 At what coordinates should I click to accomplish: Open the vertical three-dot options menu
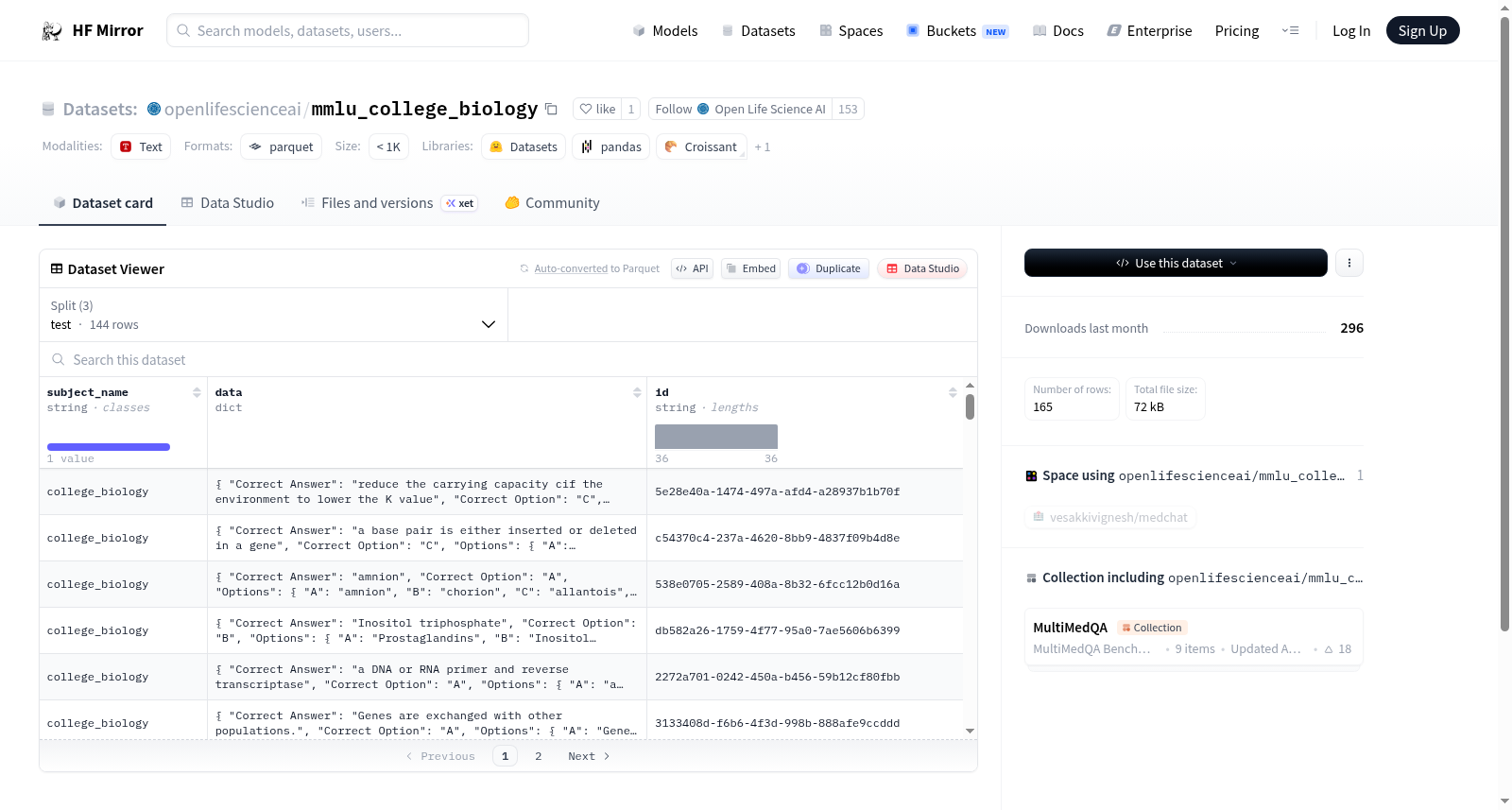1349,263
